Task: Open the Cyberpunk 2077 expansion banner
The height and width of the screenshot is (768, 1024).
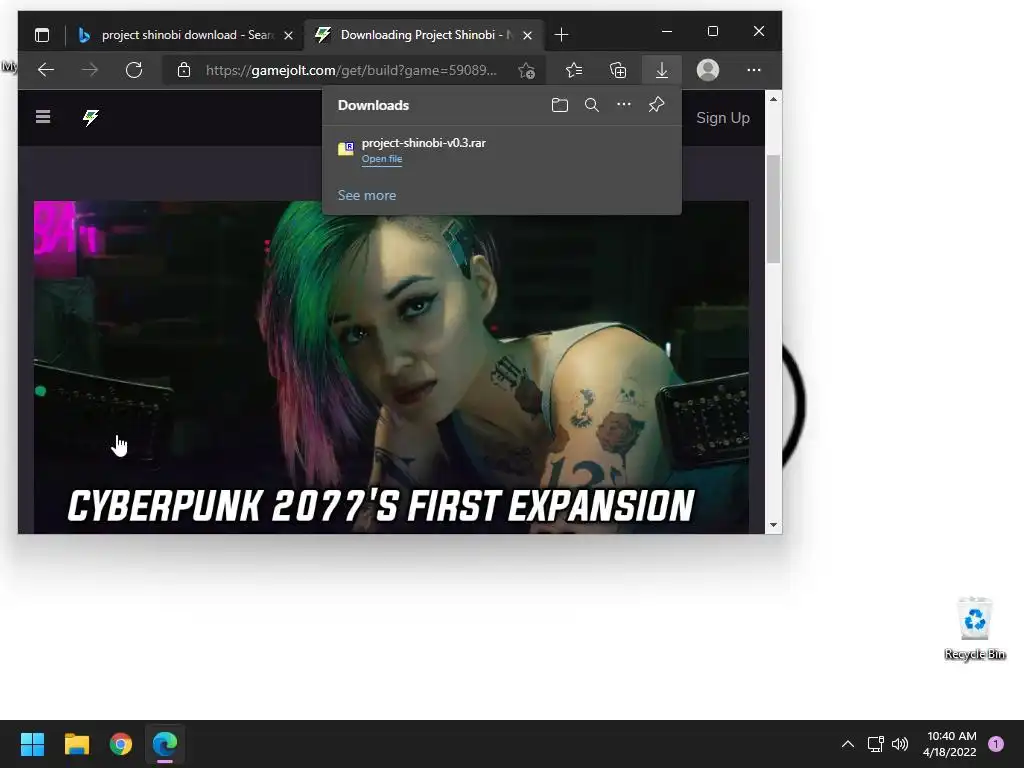Action: [391, 367]
